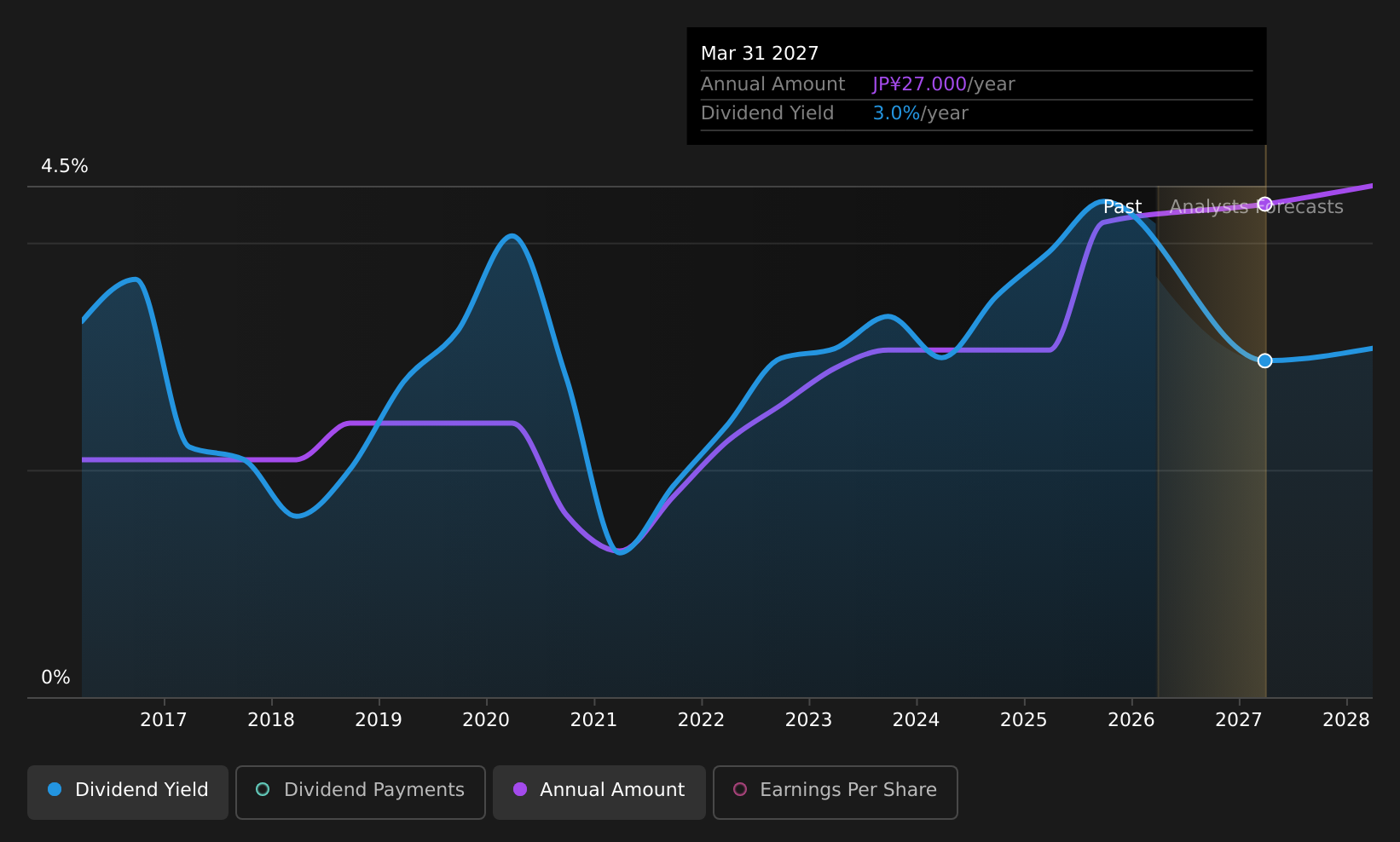Click the 2022 x-axis label

701,720
